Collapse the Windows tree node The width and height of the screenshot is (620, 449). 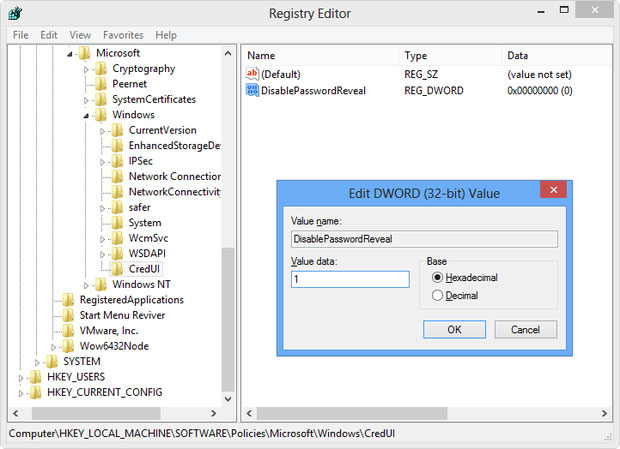click(86, 115)
